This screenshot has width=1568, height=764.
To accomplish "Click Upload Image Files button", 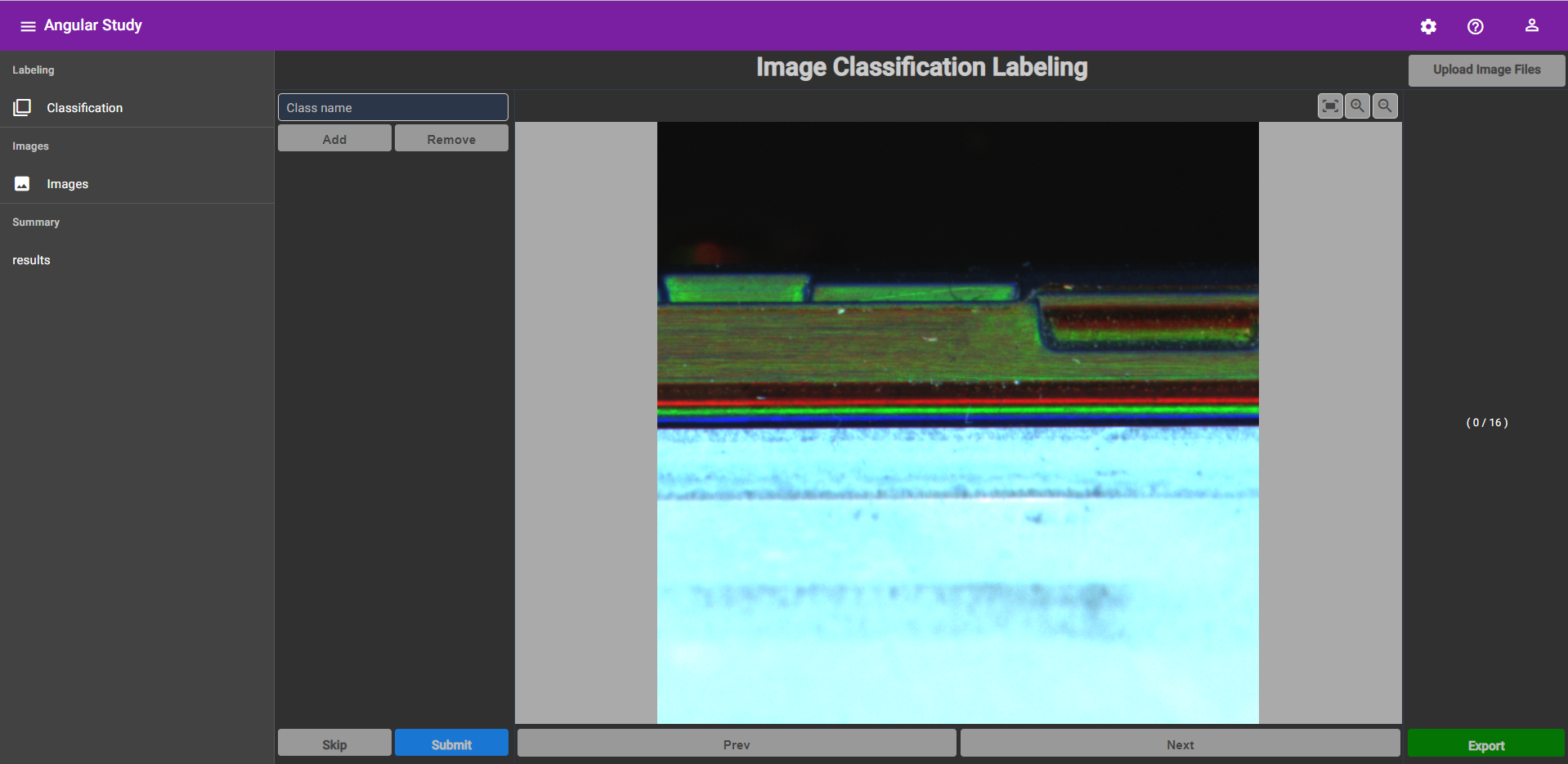I will [x=1486, y=70].
